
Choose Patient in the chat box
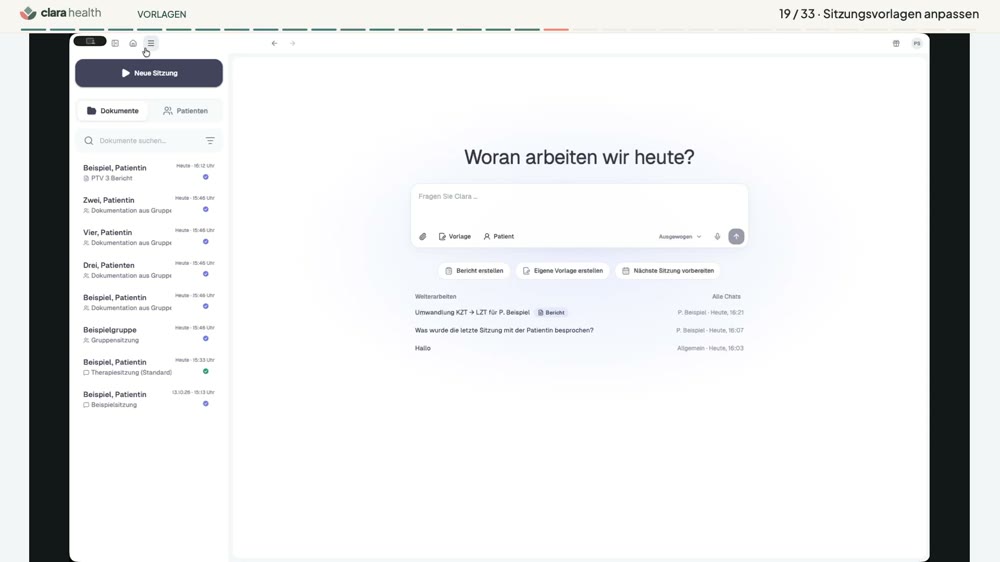(x=499, y=237)
